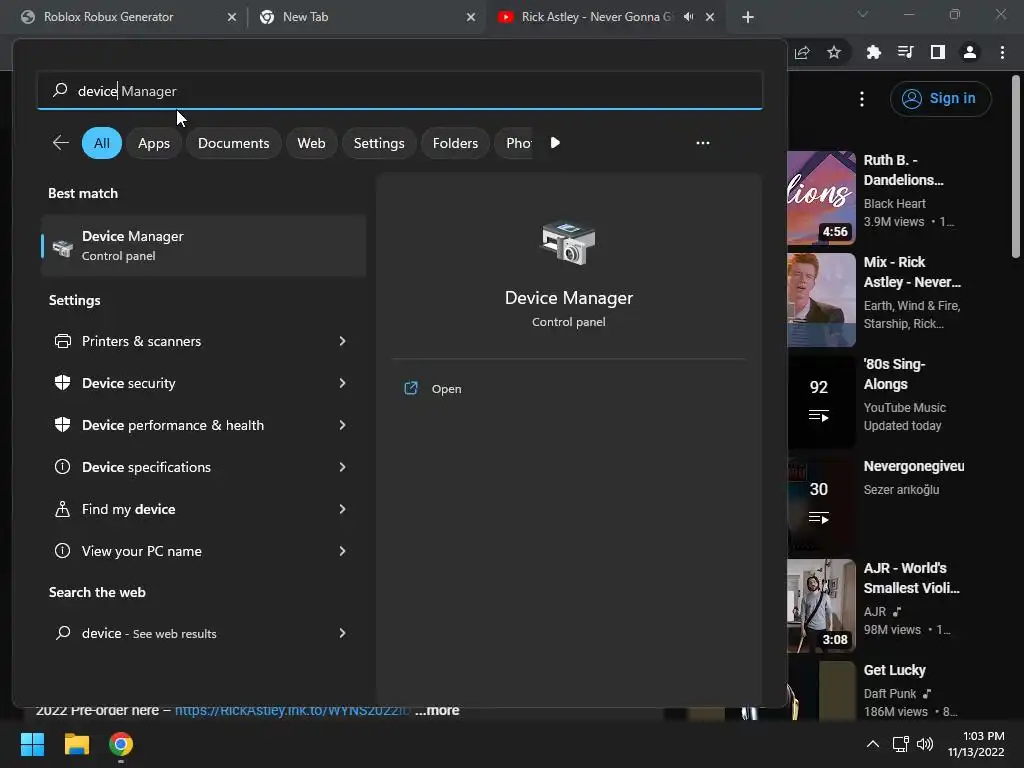Expand Find my device chevron
Viewport: 1024px width, 768px height.
tap(342, 509)
